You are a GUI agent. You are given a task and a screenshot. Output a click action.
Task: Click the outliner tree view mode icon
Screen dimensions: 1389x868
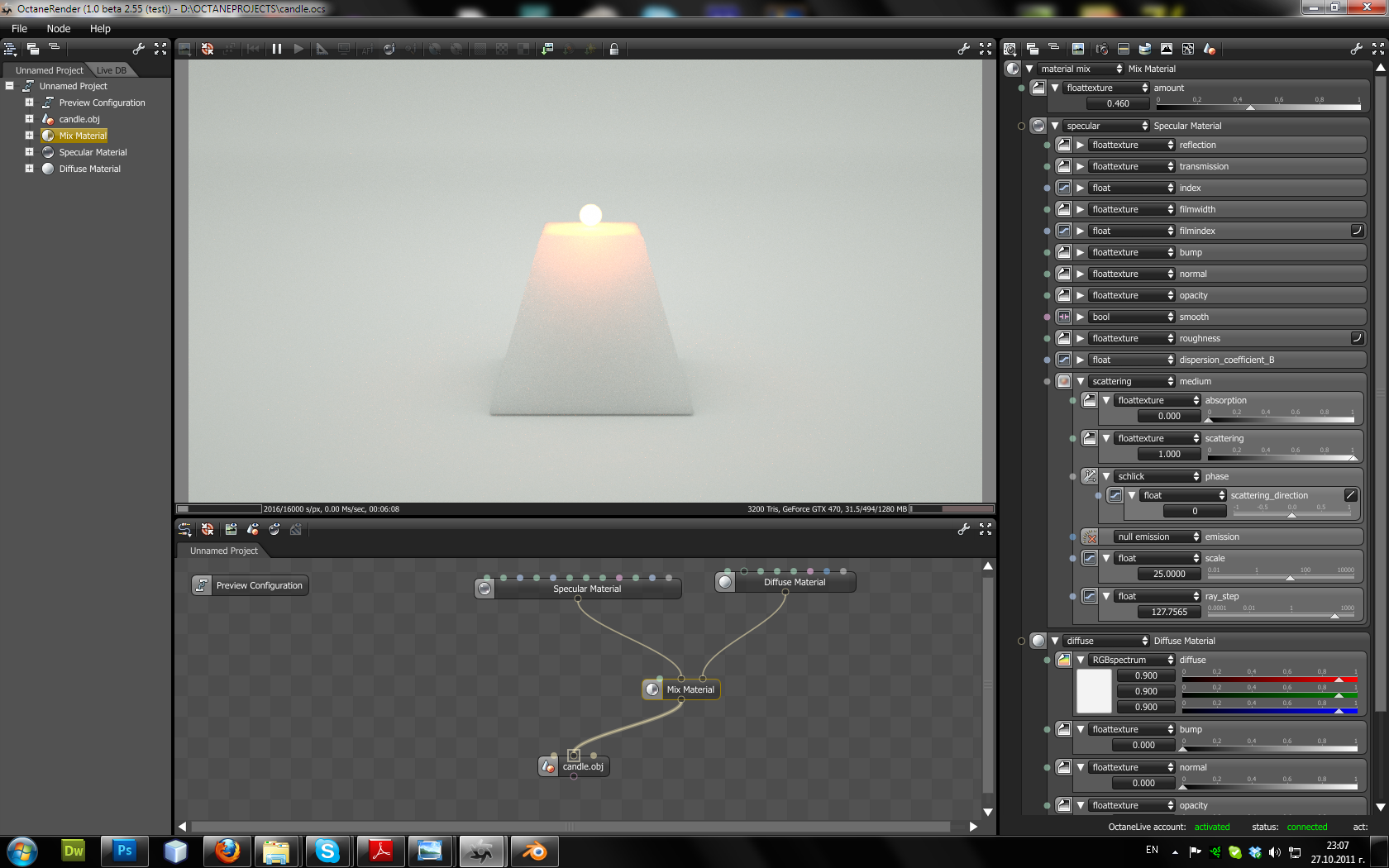pos(11,49)
